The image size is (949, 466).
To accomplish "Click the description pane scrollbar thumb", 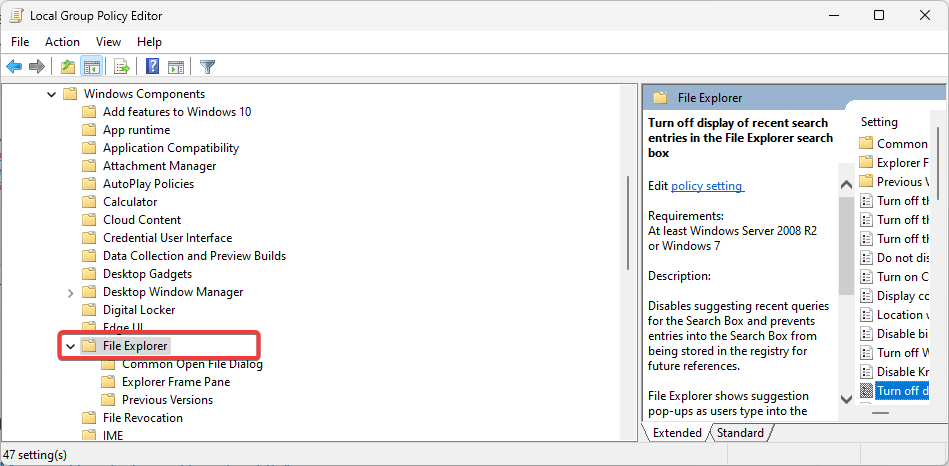I will tap(846, 246).
